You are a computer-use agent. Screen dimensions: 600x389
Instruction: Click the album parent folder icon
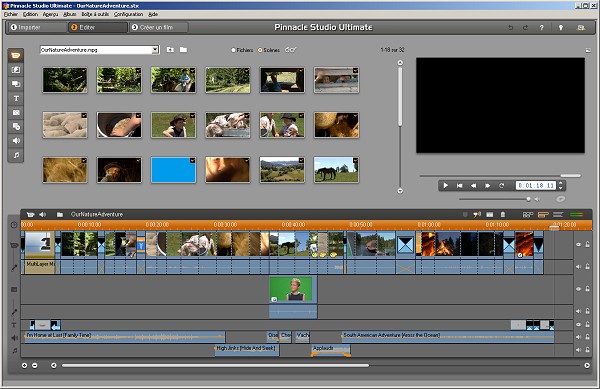170,50
